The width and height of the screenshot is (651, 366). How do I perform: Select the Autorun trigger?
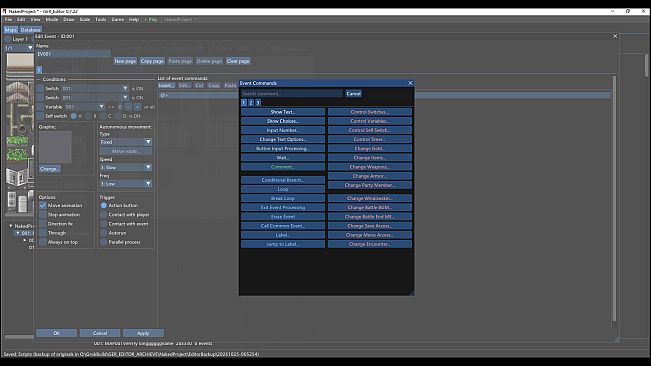click(104, 233)
